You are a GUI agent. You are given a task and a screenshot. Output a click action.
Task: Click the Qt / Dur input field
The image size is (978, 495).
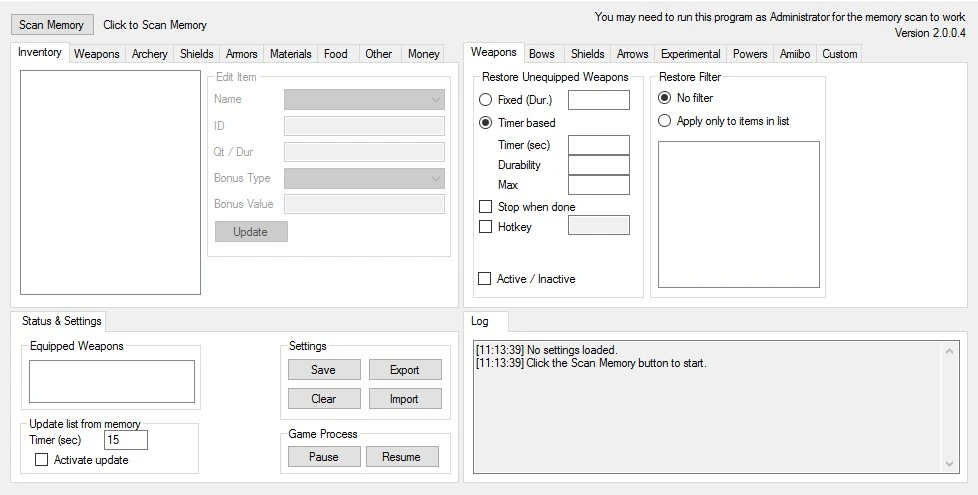364,152
